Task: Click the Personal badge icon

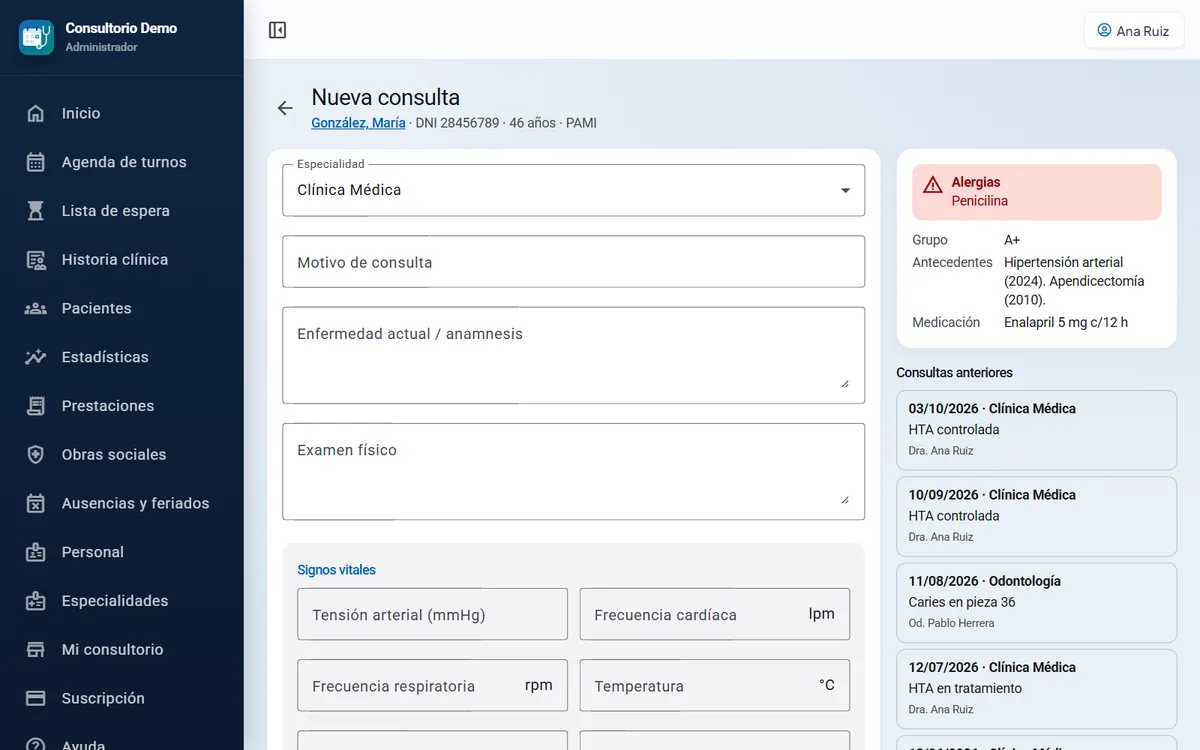Action: 36,552
